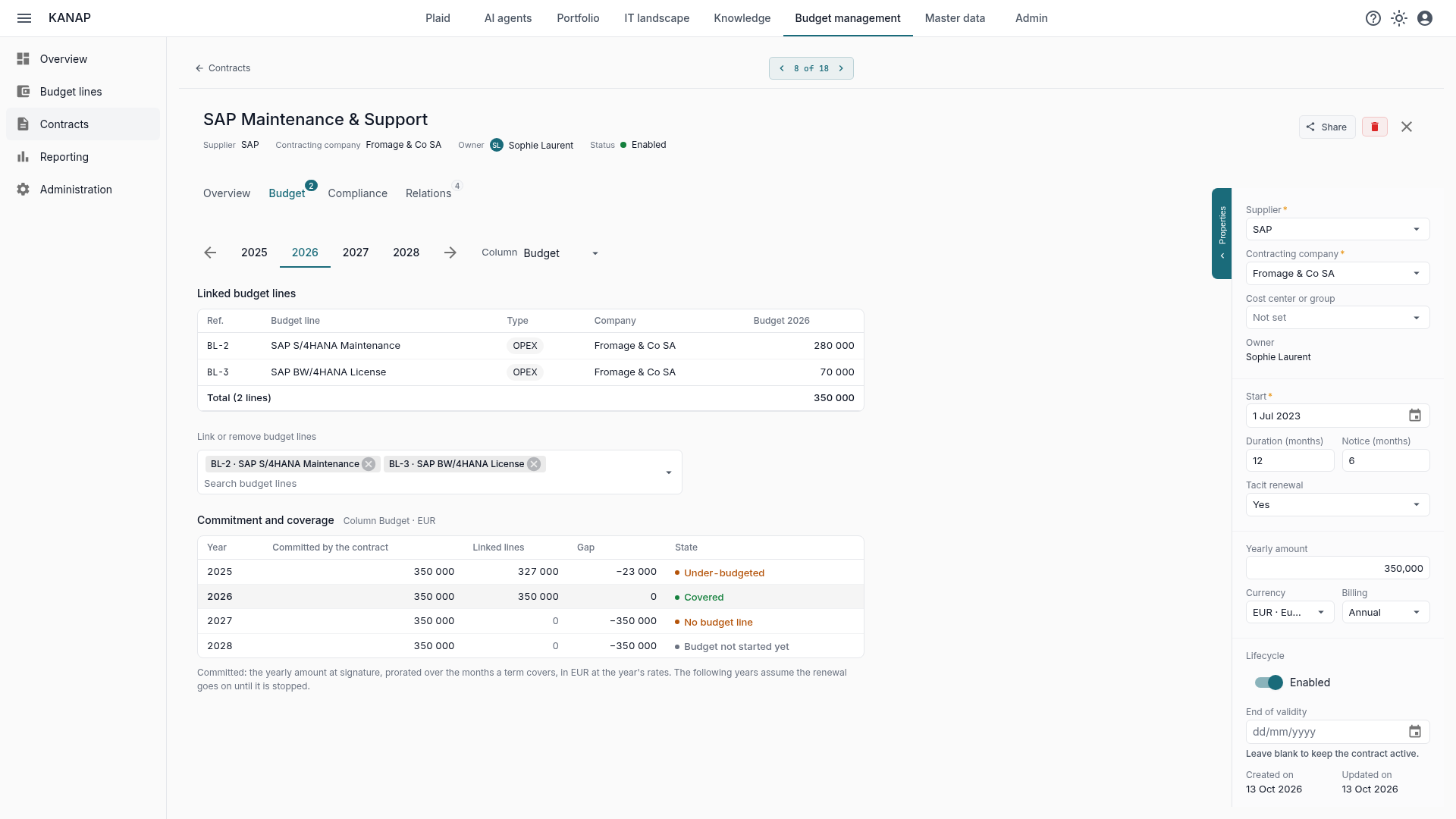Go to previous contract record
This screenshot has height=819, width=1456.
(x=782, y=68)
